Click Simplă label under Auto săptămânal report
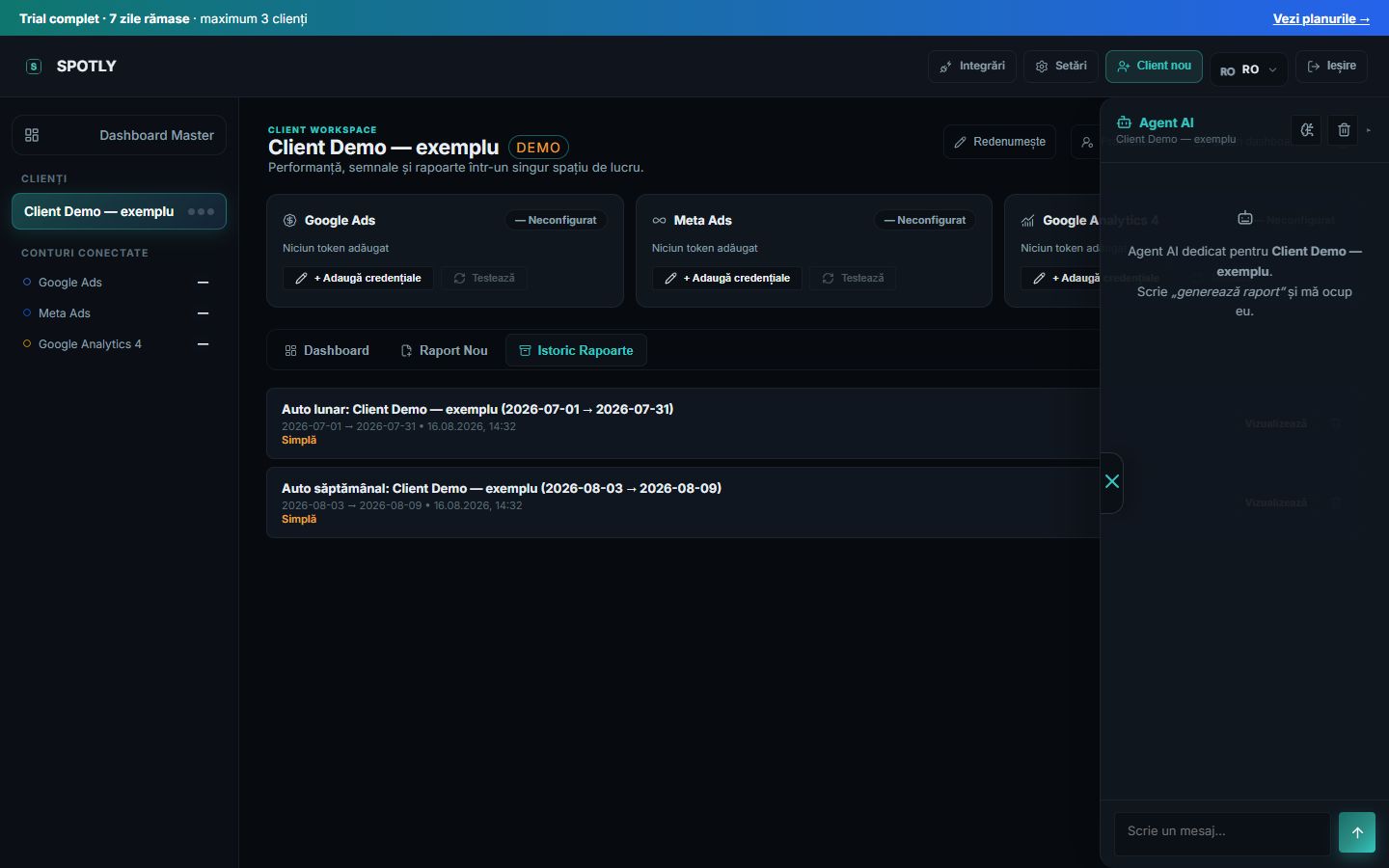The width and height of the screenshot is (1389, 868). pos(299,519)
